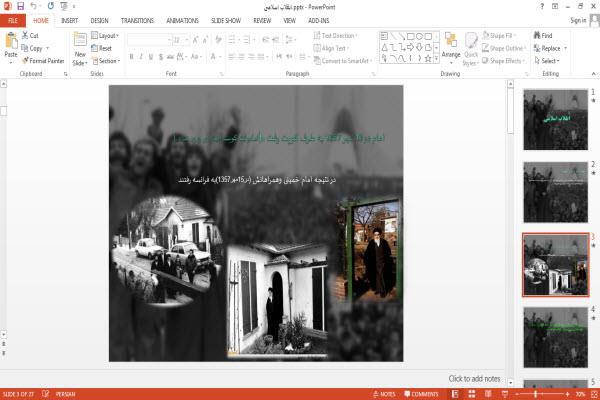
Task: Select the oval shape in gallery
Action: (x=419, y=37)
